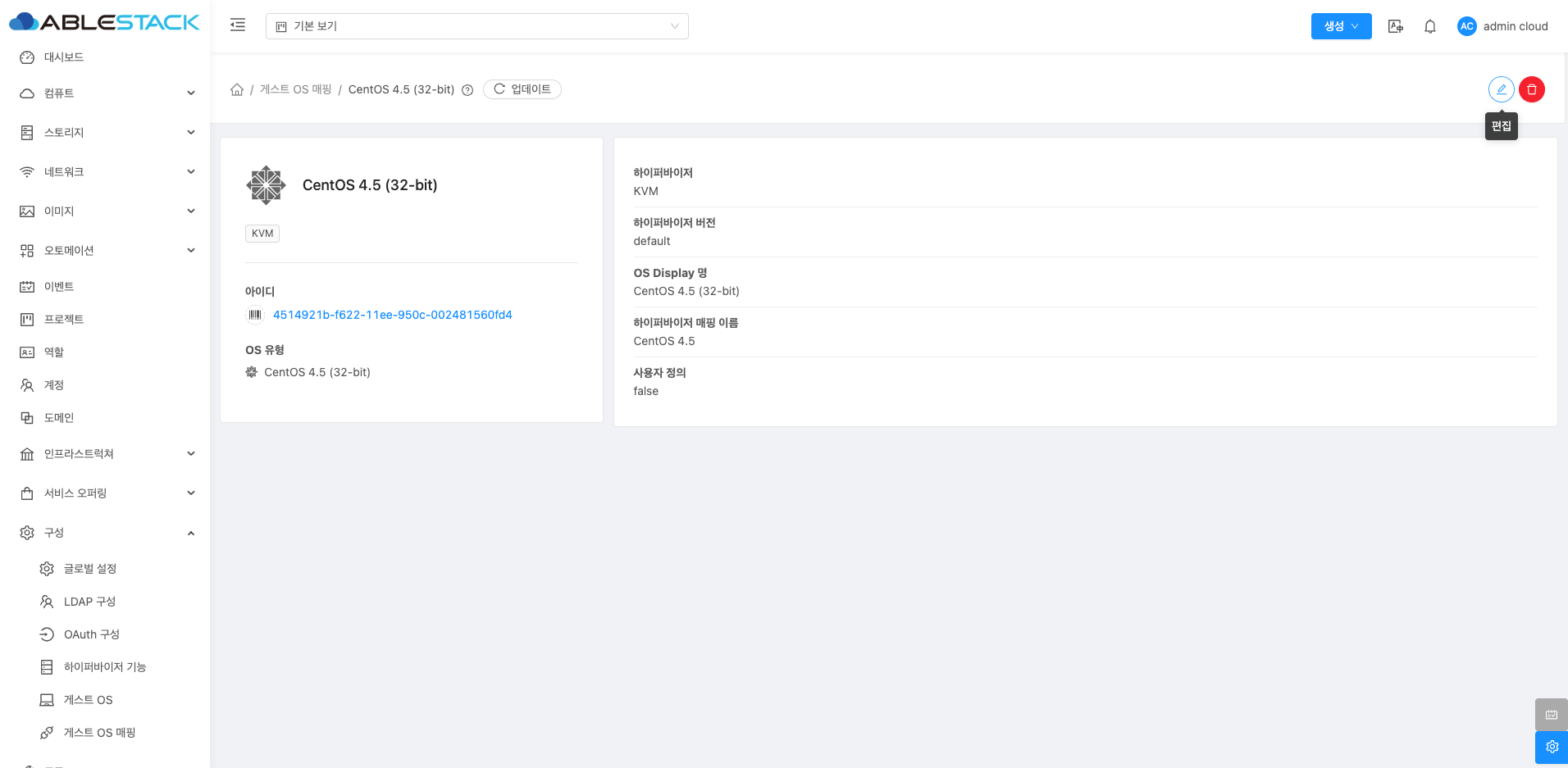1568x768 pixels.
Task: Expand the 이미지 sidebar menu
Action: tap(105, 211)
